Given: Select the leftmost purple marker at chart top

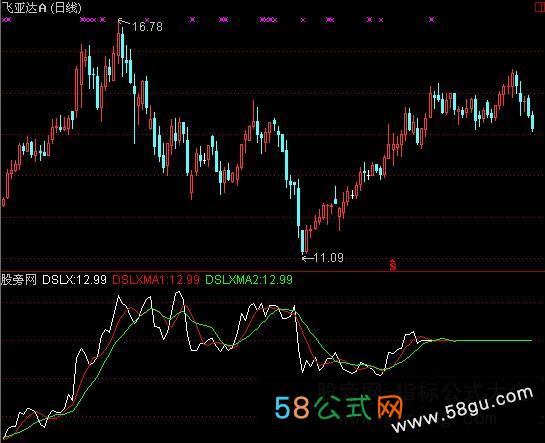Looking at the screenshot, I should (x=7, y=20).
